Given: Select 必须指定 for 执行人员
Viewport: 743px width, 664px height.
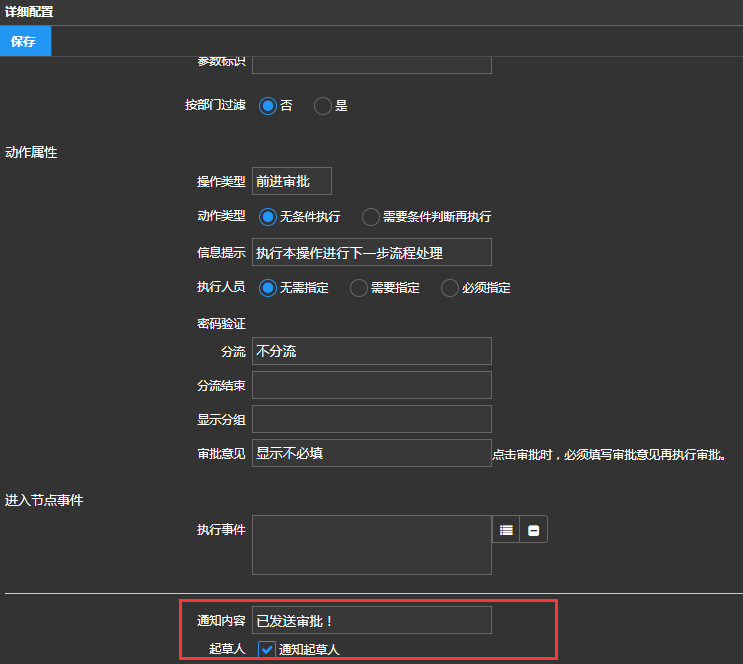Looking at the screenshot, I should click(450, 288).
